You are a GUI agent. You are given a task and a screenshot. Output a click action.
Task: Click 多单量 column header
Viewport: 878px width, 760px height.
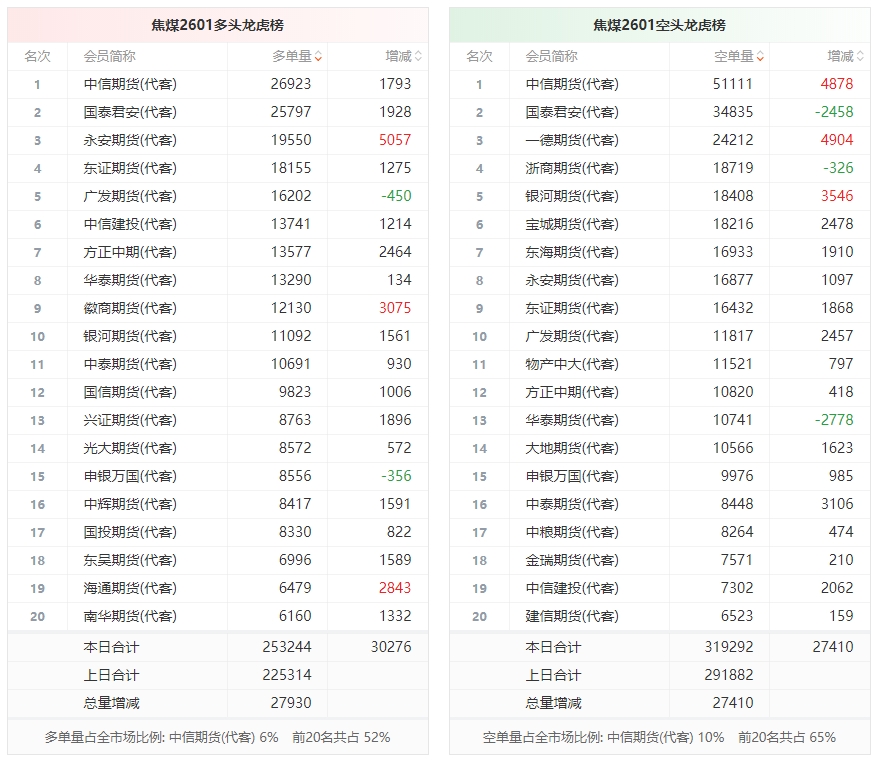point(292,57)
